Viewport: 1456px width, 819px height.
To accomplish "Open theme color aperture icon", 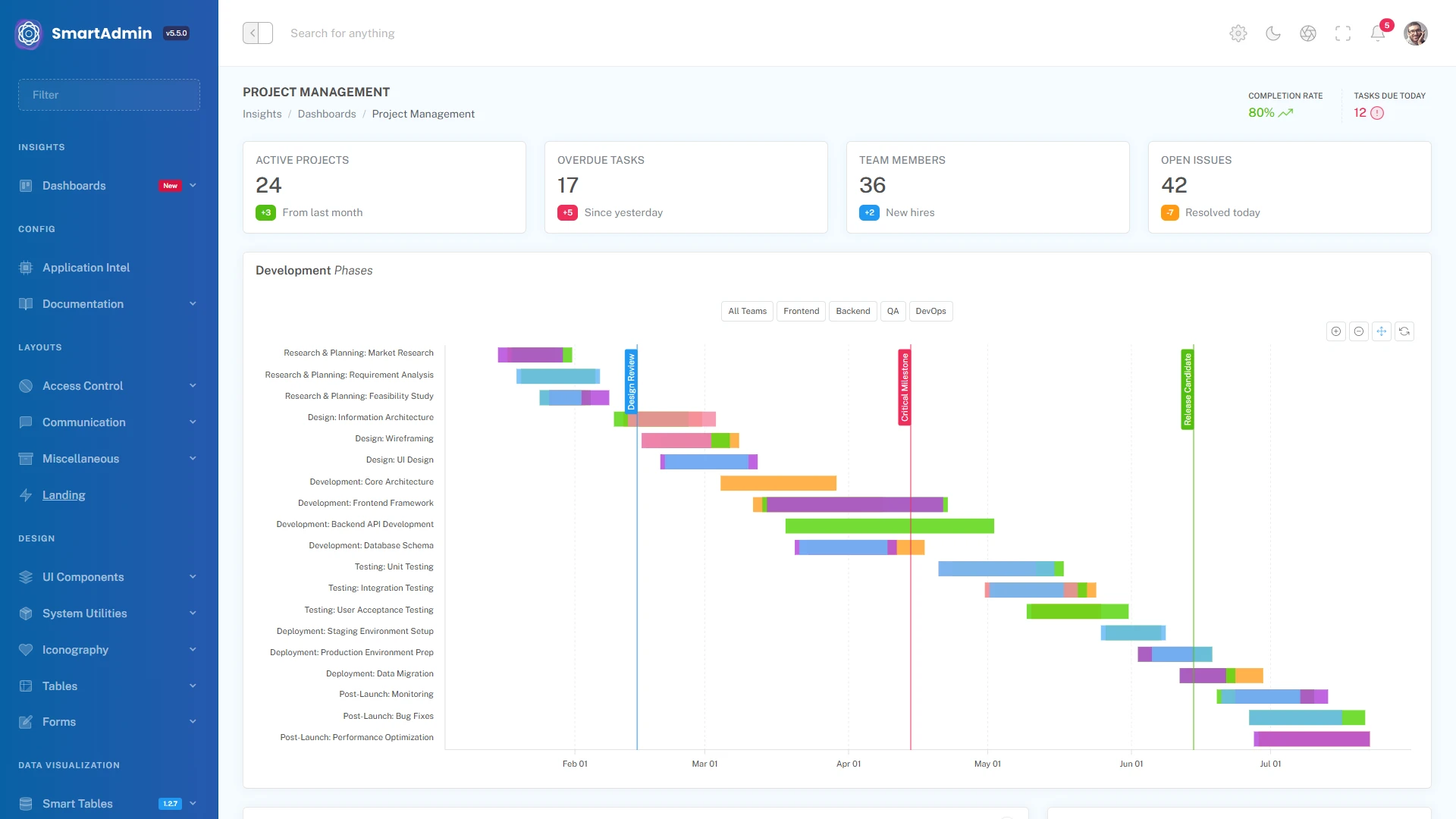I will 1308,33.
